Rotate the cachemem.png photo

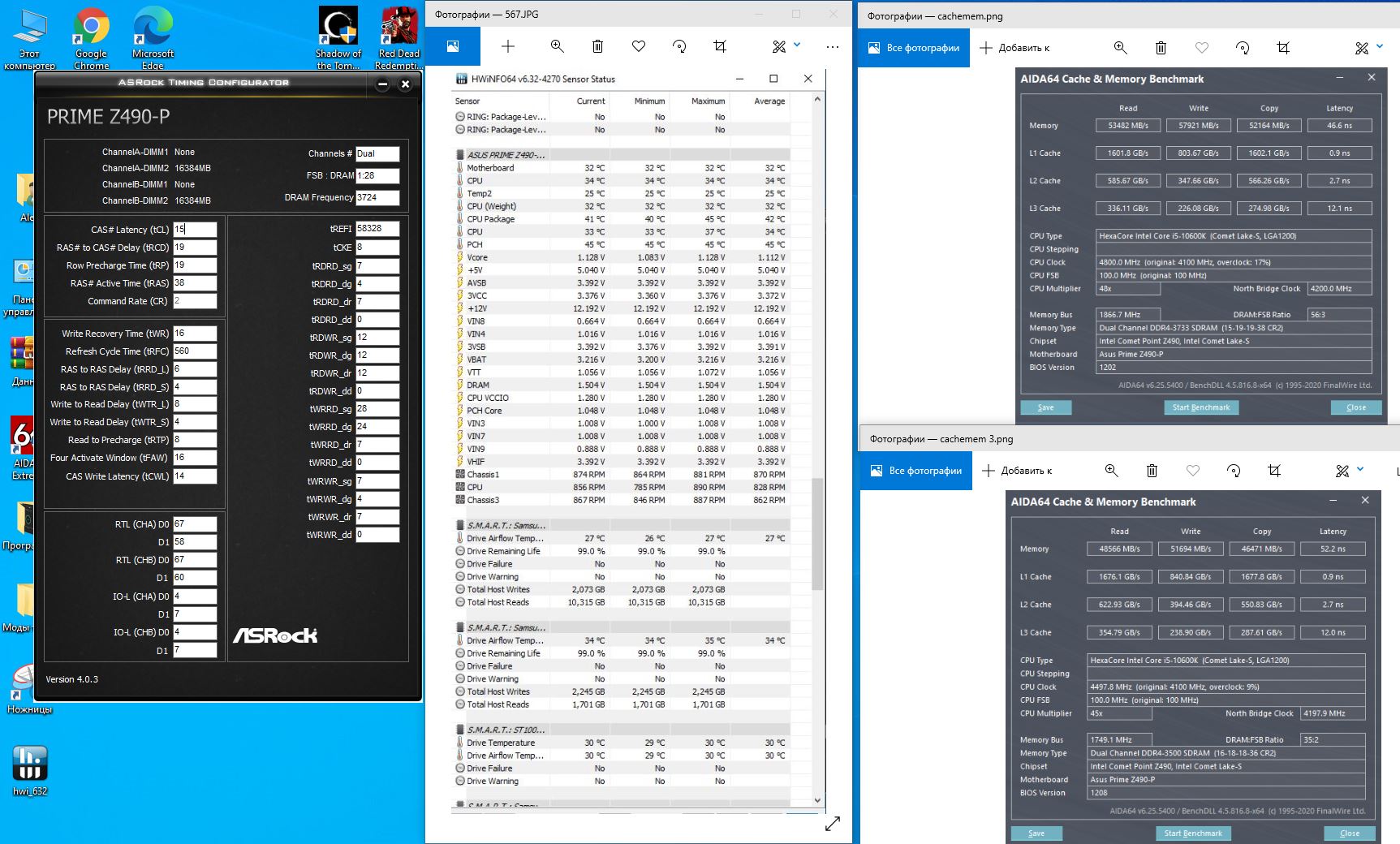click(1243, 48)
